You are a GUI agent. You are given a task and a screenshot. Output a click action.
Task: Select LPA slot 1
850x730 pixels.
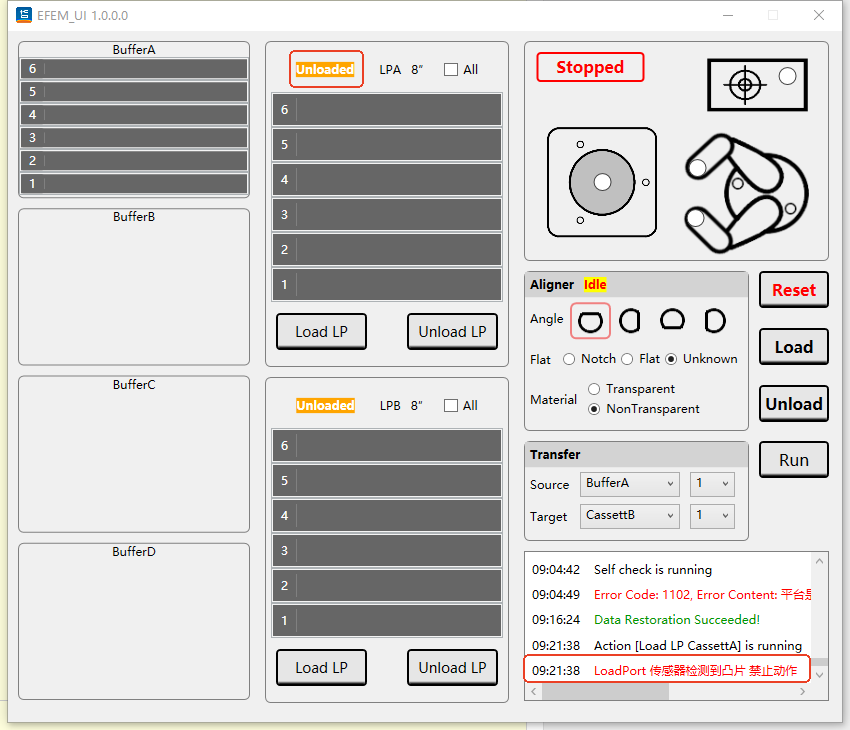tap(387, 285)
